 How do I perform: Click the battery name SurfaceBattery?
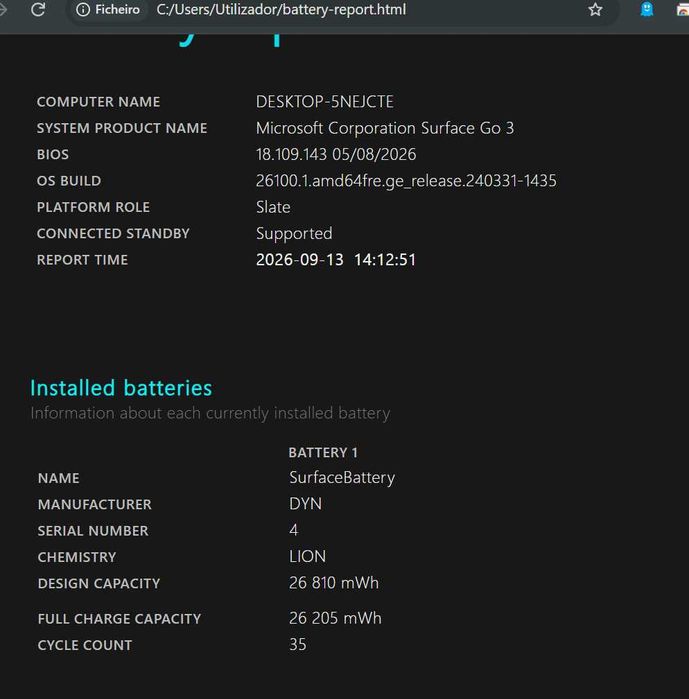click(342, 478)
